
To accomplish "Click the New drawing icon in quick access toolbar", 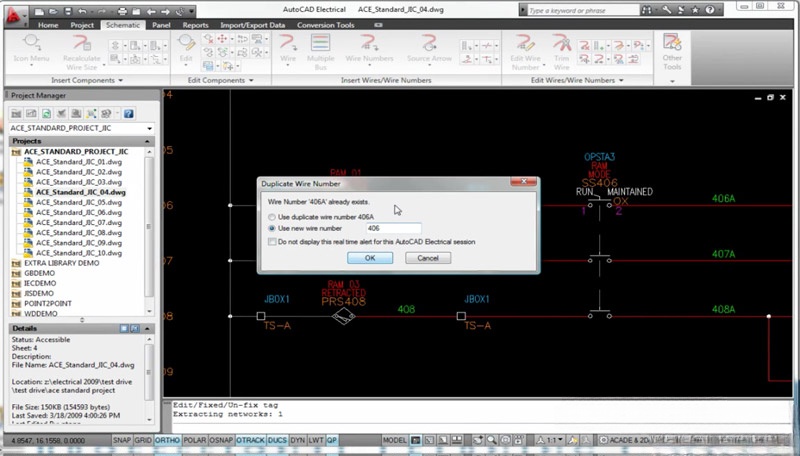I will tap(40, 11).
